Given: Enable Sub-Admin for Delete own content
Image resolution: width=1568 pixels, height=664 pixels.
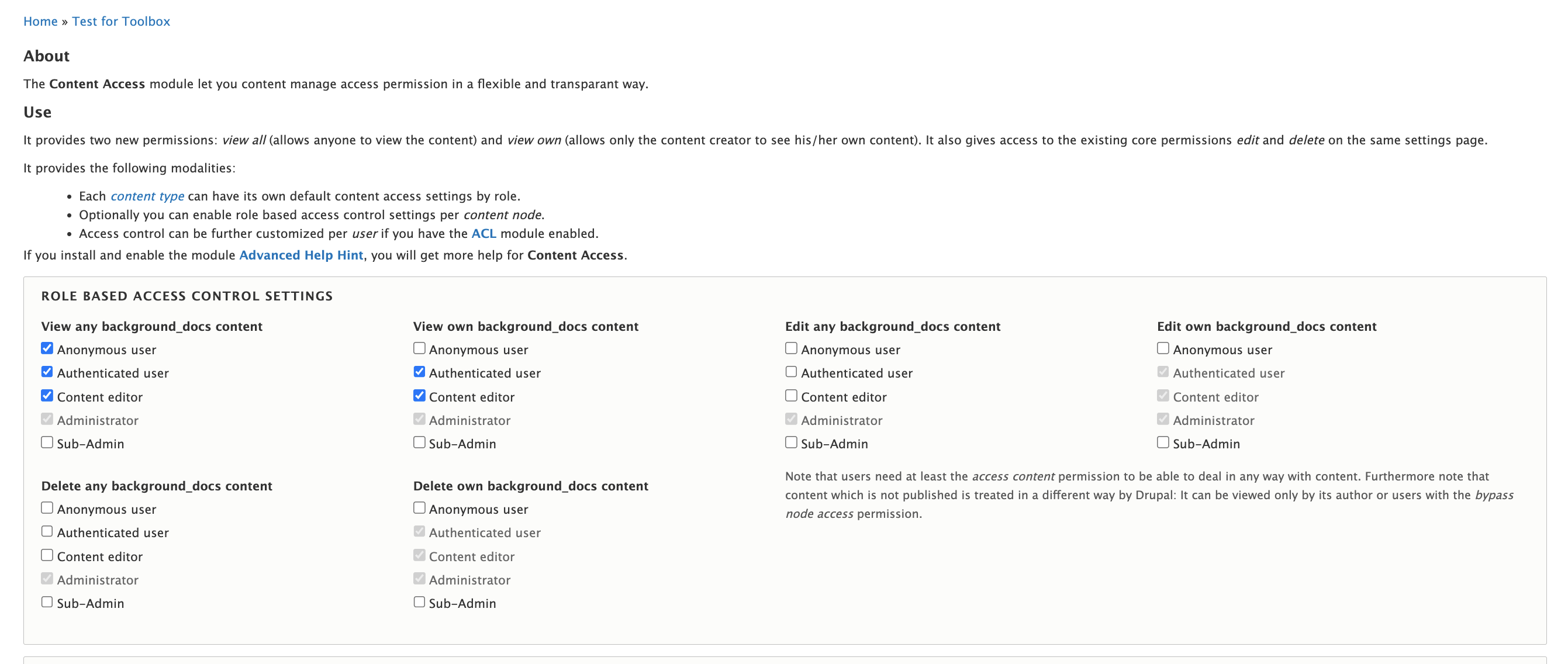Looking at the screenshot, I should coord(419,602).
